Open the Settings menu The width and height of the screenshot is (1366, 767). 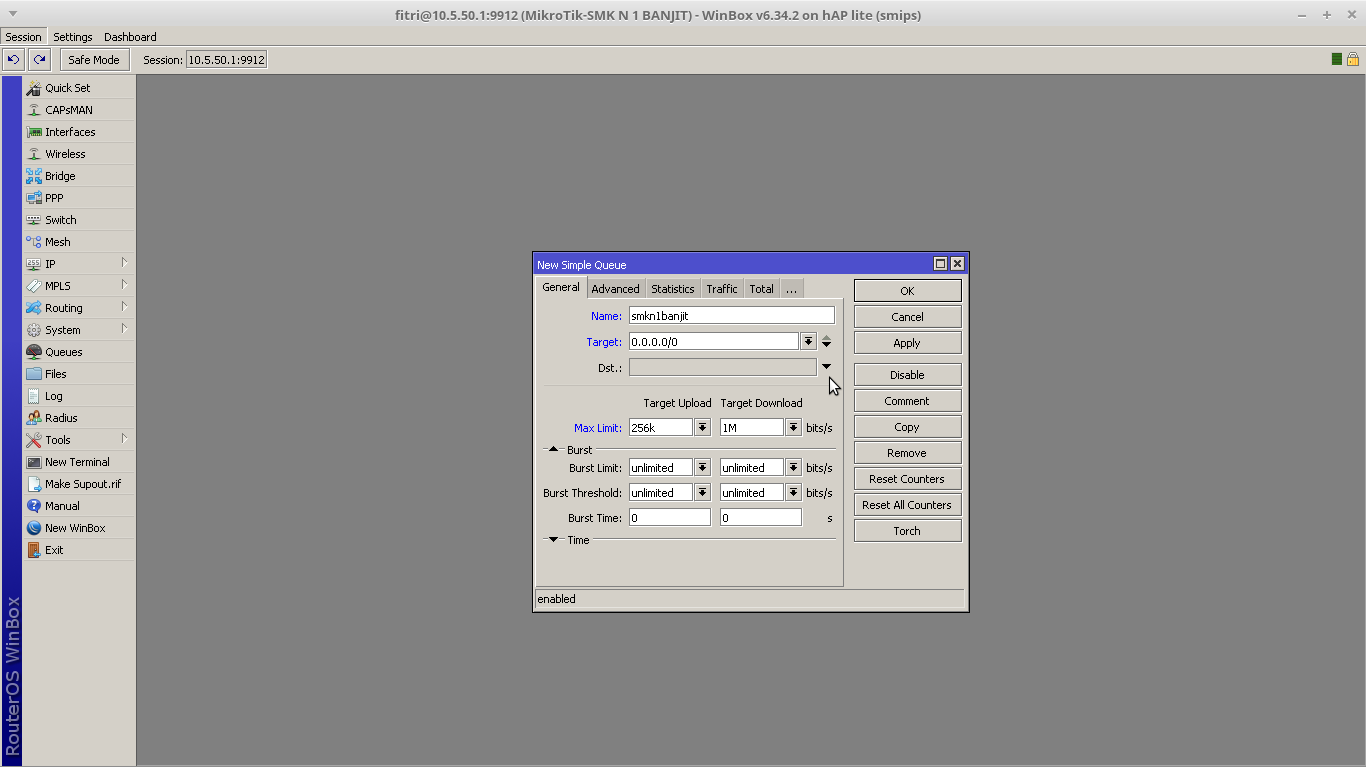click(x=73, y=37)
